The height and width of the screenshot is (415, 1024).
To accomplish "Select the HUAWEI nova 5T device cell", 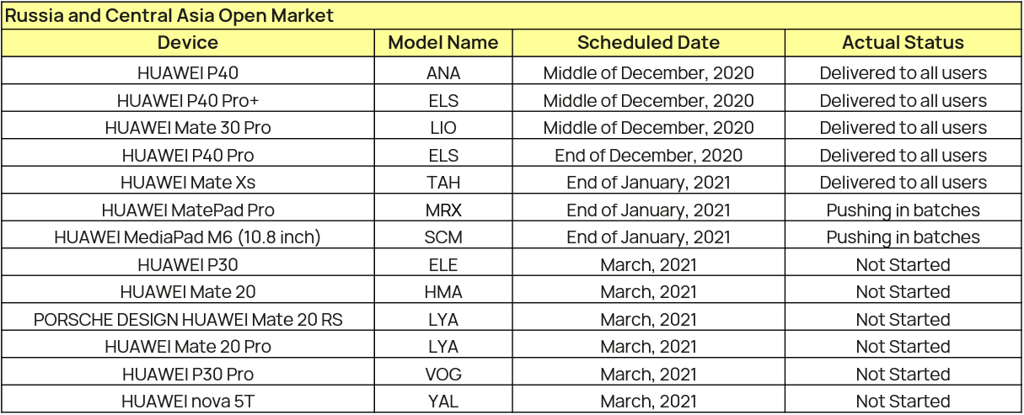I will coord(187,401).
